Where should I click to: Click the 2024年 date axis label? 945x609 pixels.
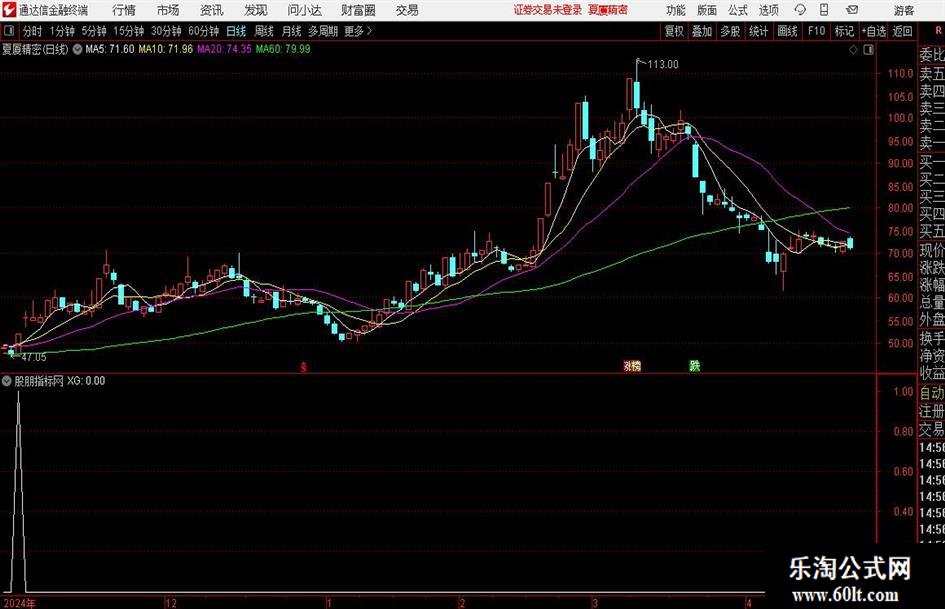click(19, 603)
